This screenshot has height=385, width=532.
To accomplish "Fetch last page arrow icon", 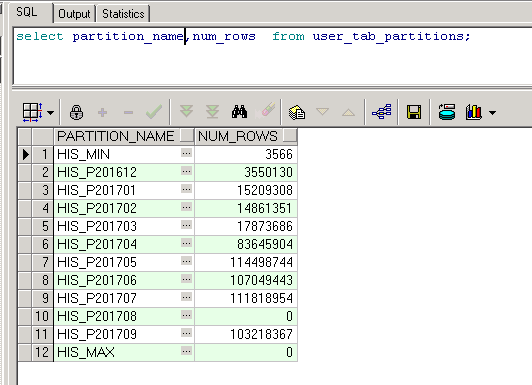I will tap(212, 112).
